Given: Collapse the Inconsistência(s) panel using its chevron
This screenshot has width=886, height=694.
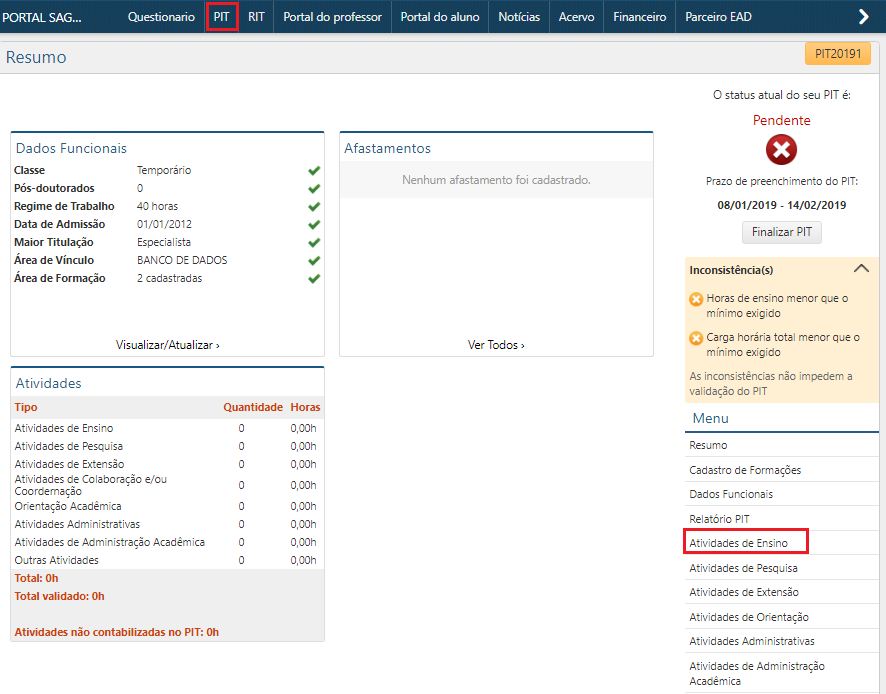Looking at the screenshot, I should [x=861, y=268].
